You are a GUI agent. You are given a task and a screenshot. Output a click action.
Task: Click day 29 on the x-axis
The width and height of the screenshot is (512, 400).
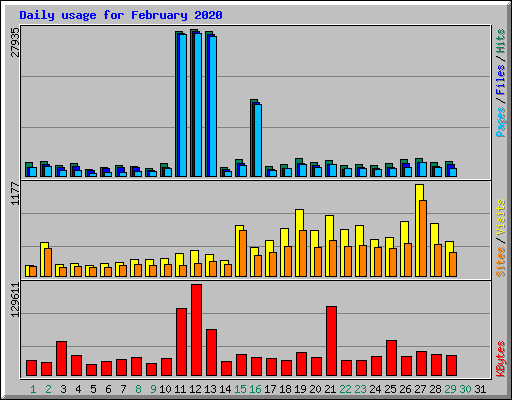(x=450, y=389)
